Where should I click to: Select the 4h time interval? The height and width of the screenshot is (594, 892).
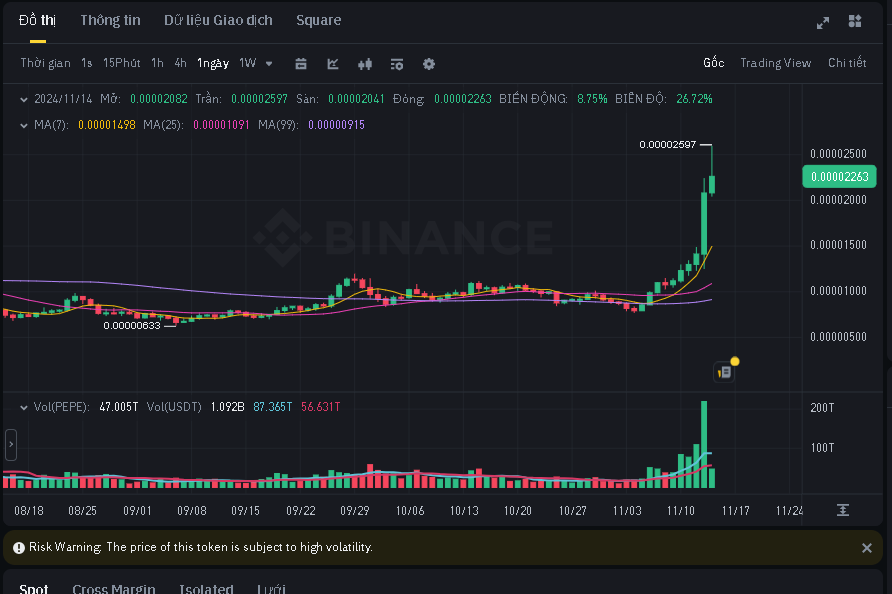[x=180, y=63]
